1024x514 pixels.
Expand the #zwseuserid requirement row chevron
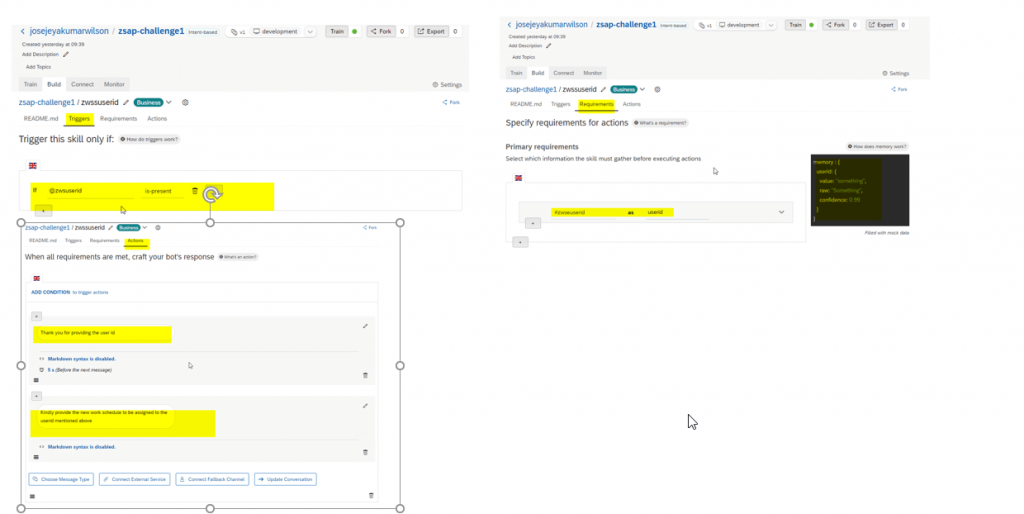pyautogui.click(x=781, y=212)
